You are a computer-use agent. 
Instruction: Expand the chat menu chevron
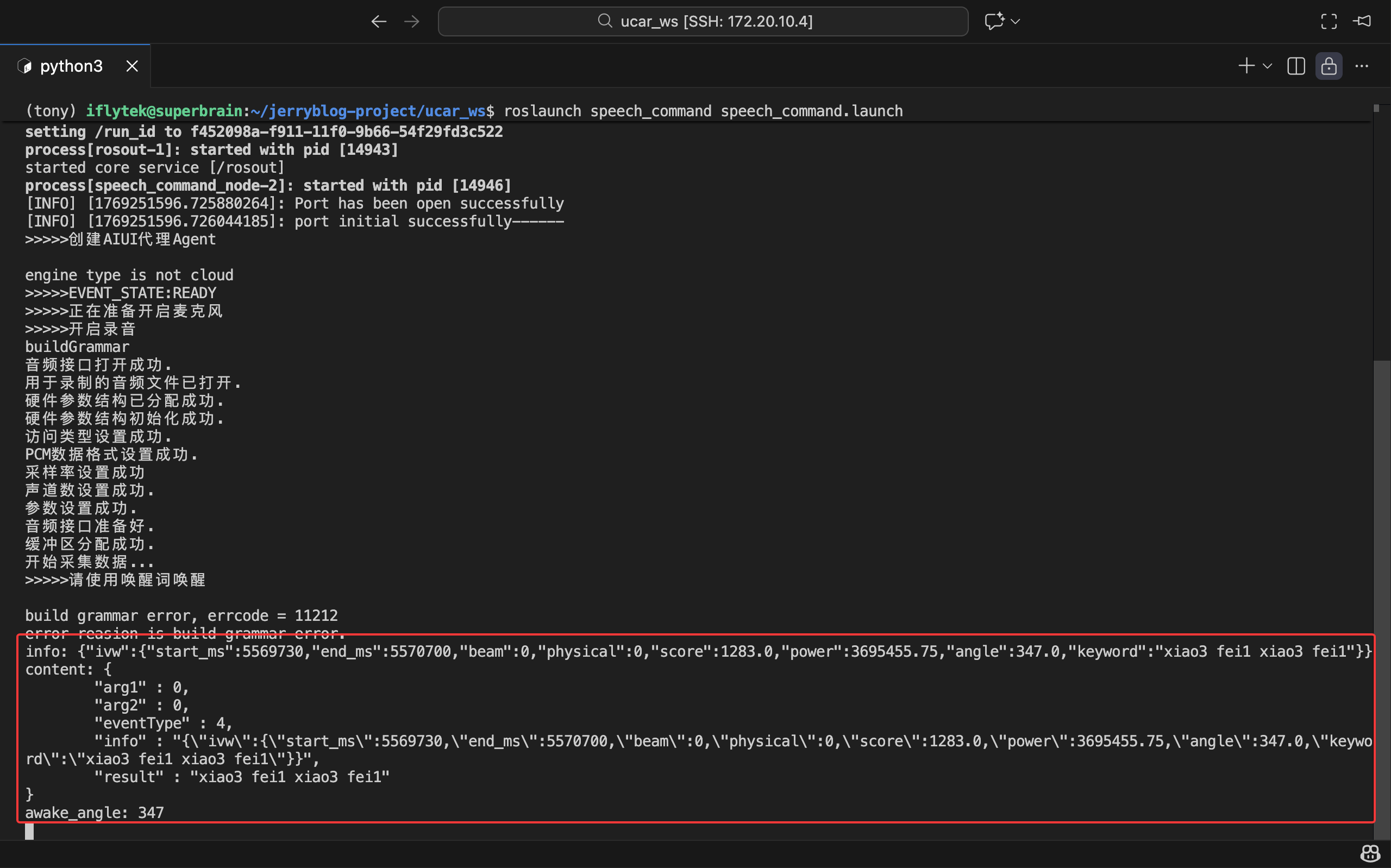pos(1016,21)
